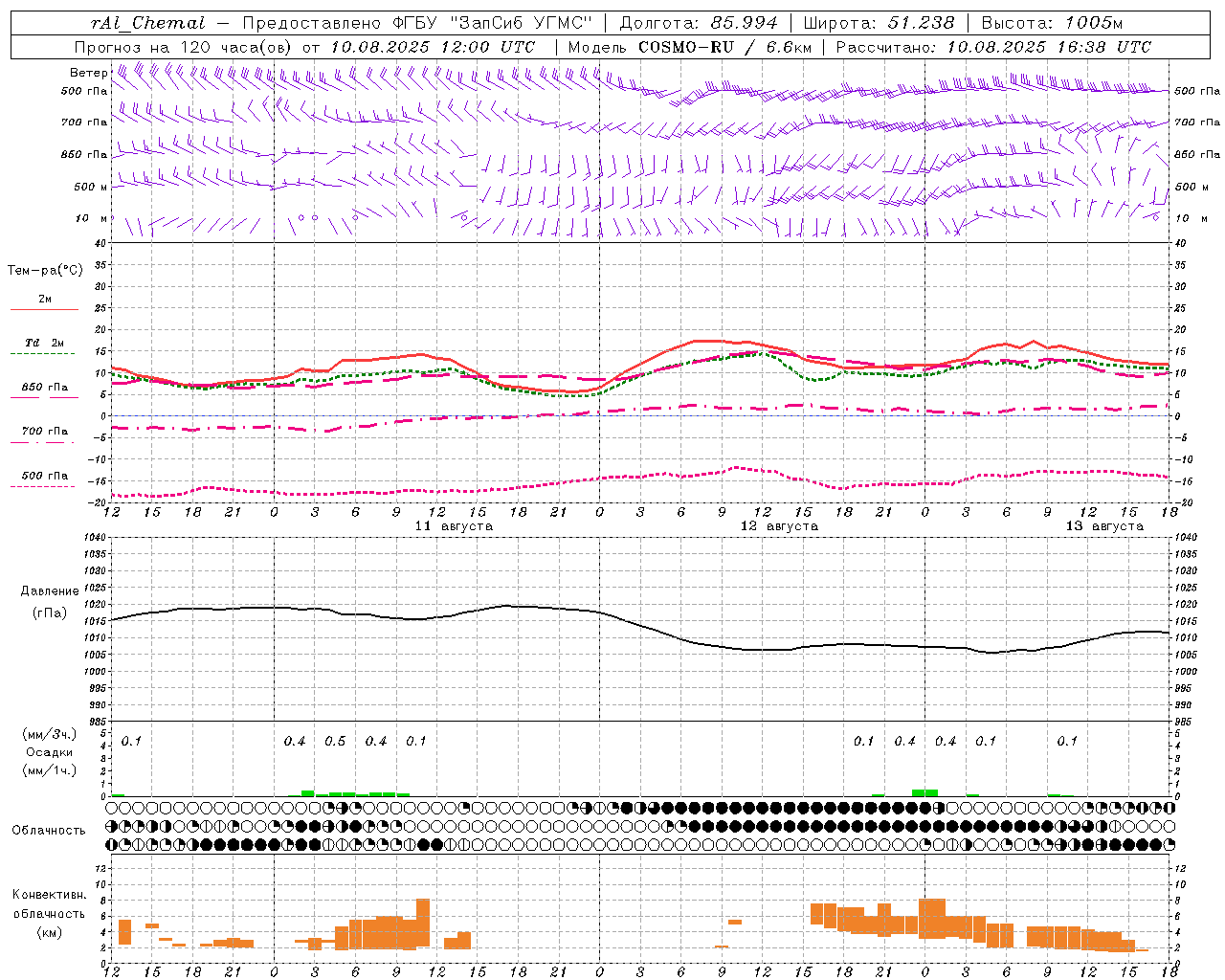Click the Давление axis title

pos(50,591)
